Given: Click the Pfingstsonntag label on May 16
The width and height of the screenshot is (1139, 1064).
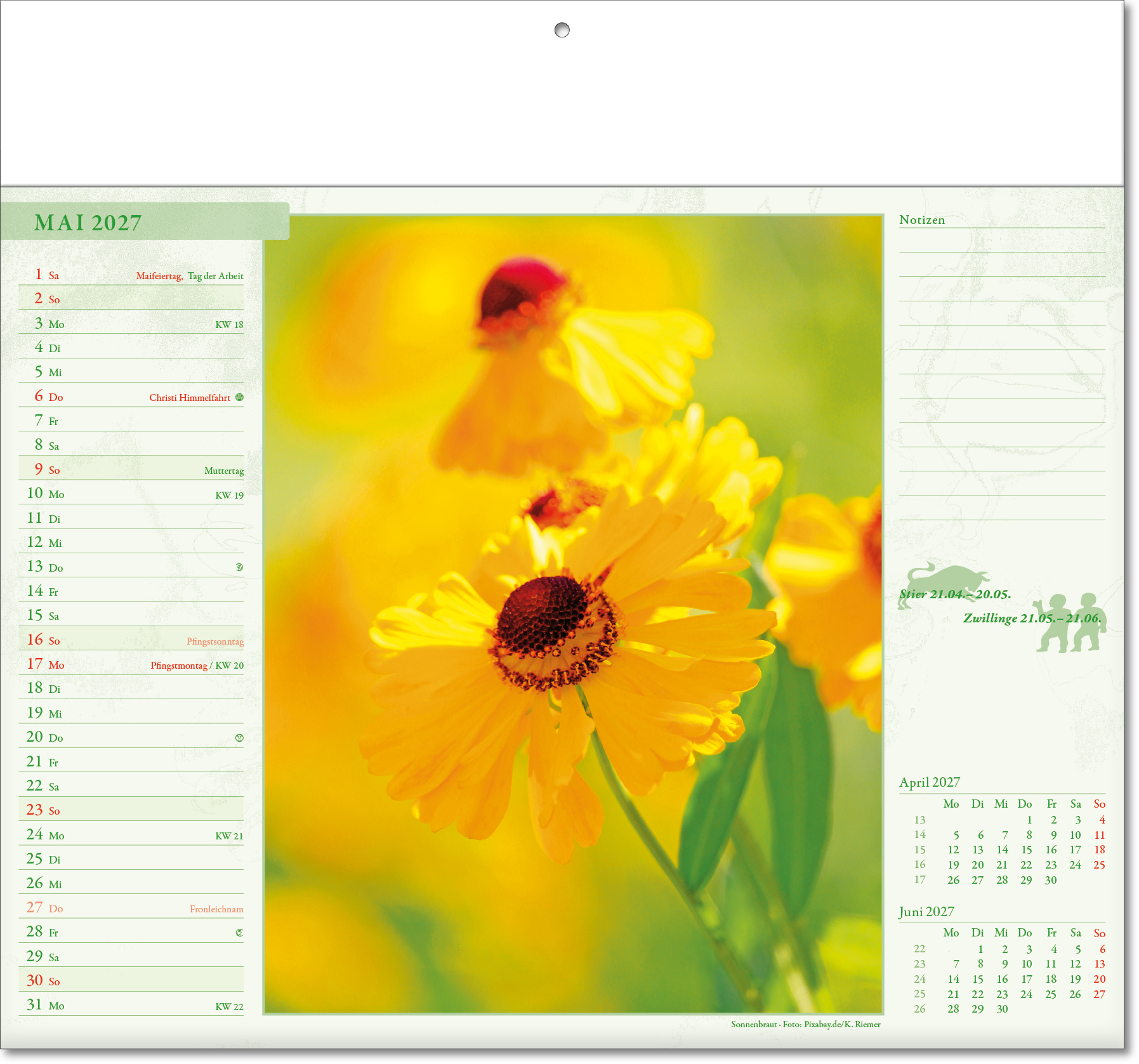Looking at the screenshot, I should pos(214,641).
